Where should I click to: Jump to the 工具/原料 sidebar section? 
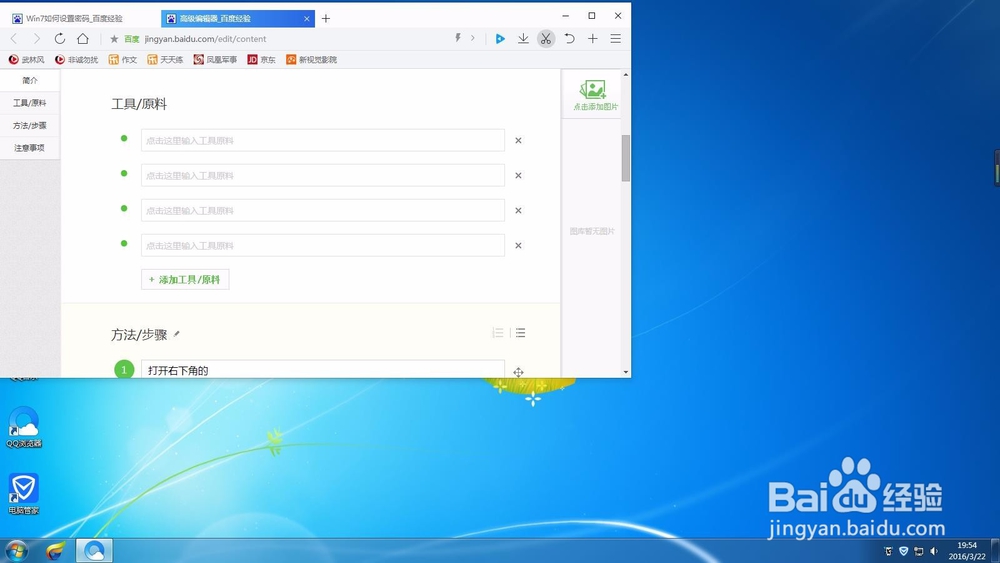pyautogui.click(x=30, y=103)
